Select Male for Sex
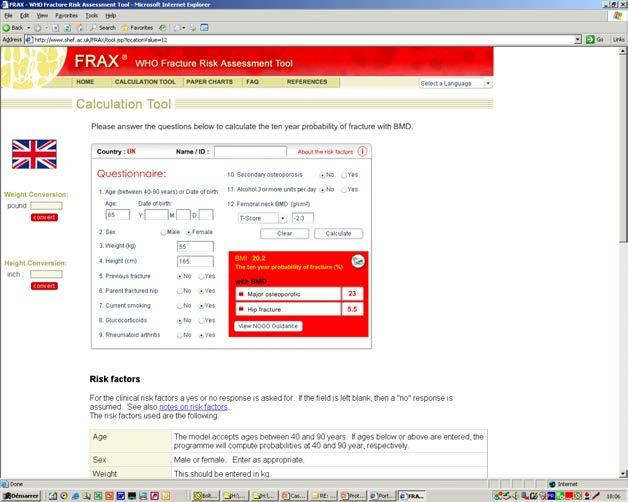The width and height of the screenshot is (628, 502). [x=163, y=232]
